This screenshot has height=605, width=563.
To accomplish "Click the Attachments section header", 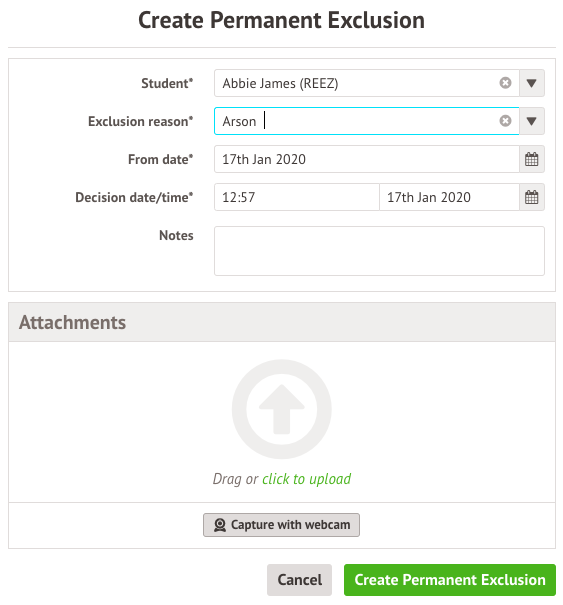I will coord(282,322).
